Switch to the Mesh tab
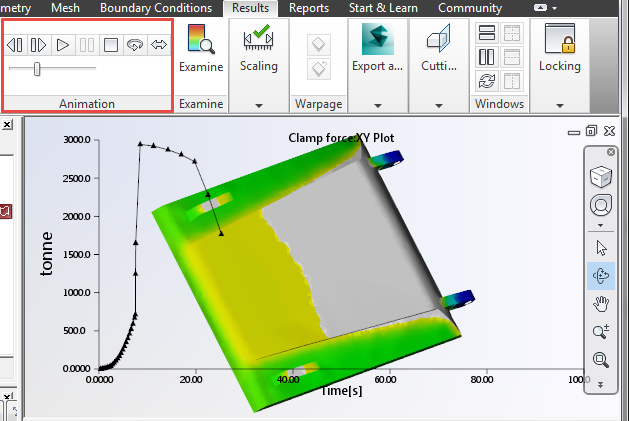 point(65,8)
